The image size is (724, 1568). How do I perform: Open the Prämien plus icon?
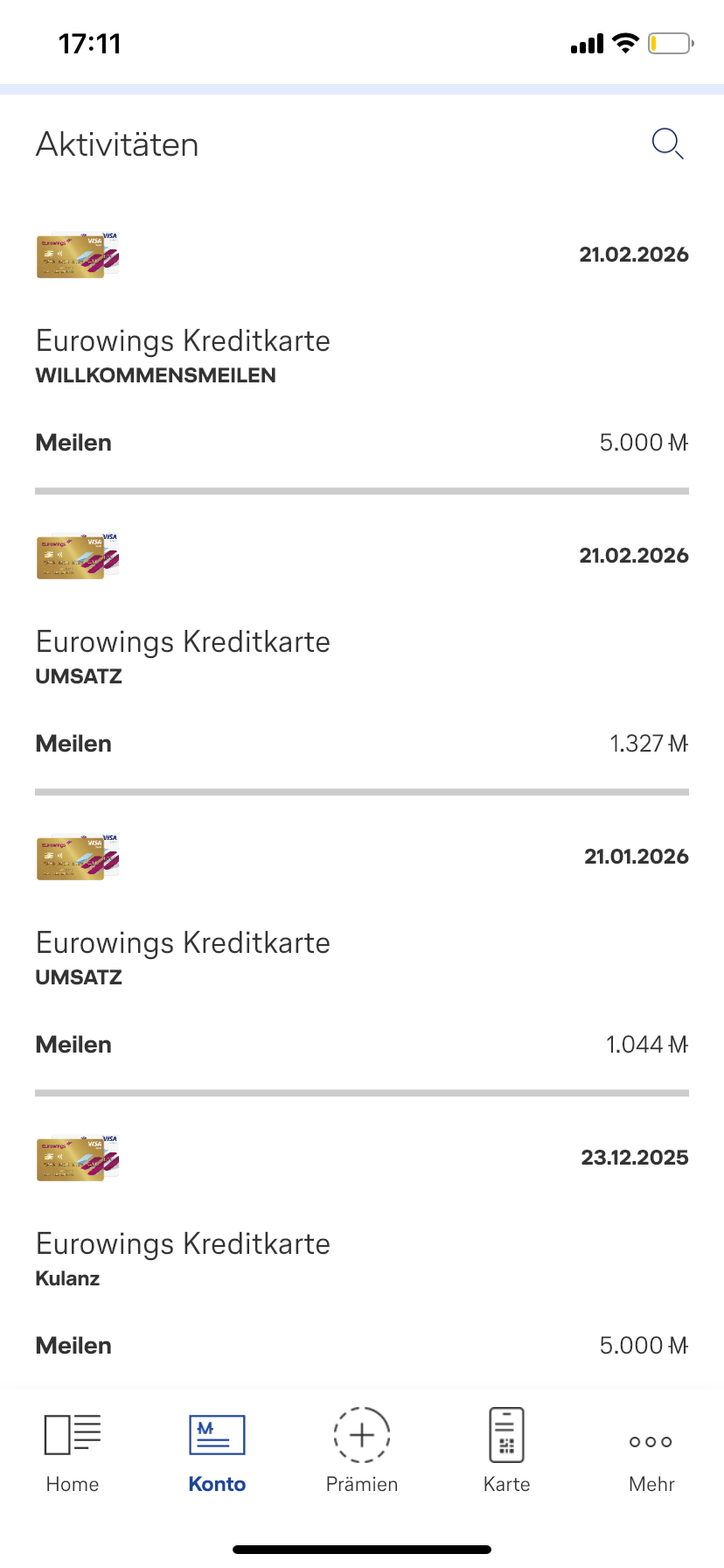[362, 1436]
